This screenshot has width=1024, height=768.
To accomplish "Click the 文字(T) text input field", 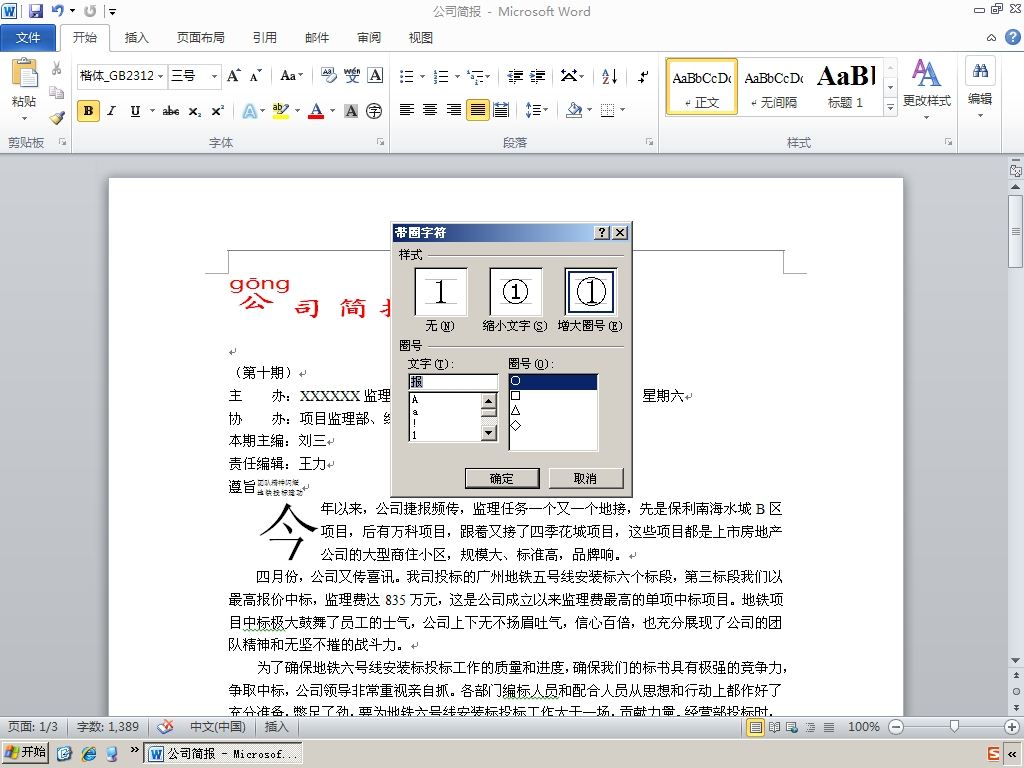I will click(x=453, y=381).
